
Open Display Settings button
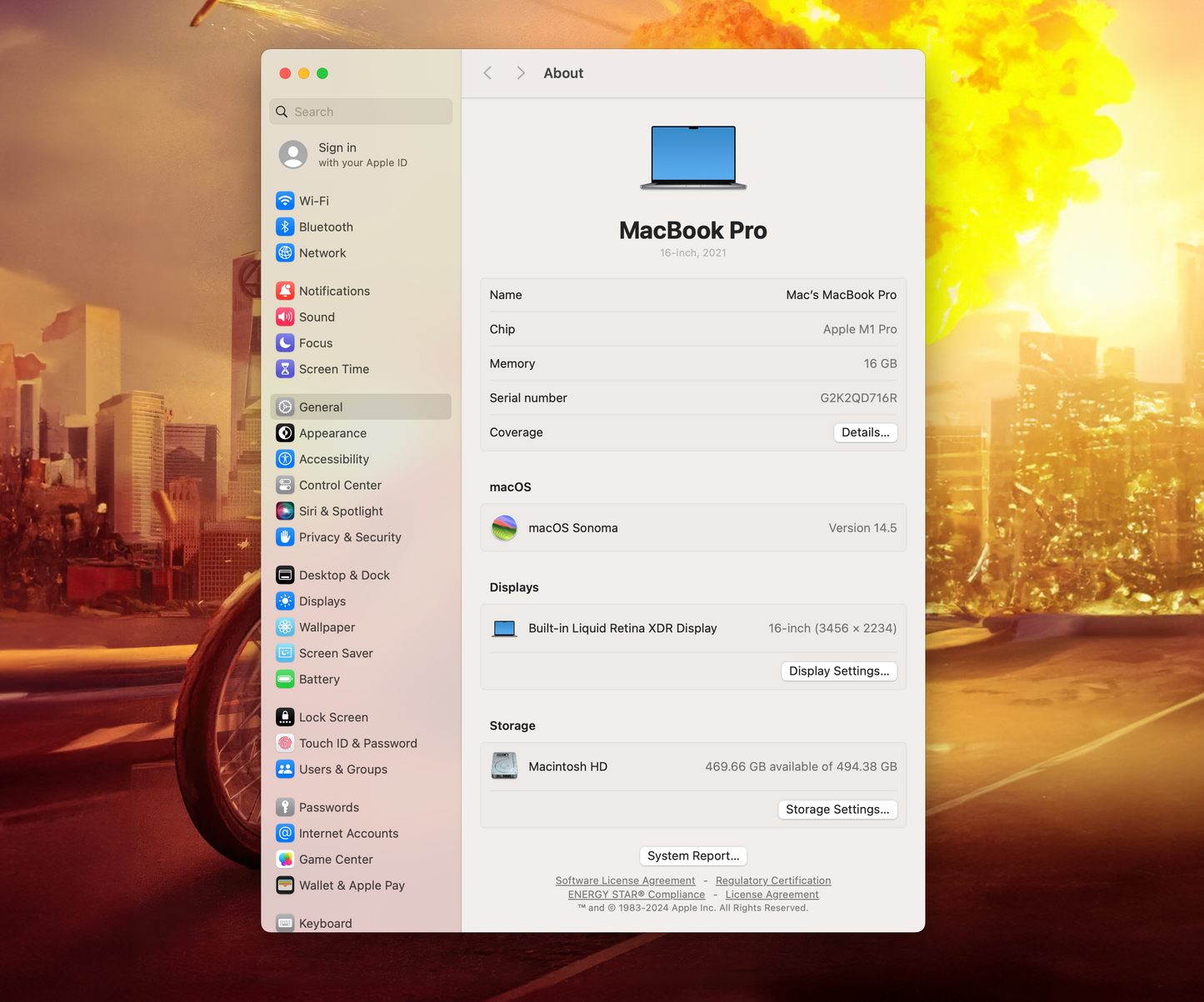click(839, 670)
